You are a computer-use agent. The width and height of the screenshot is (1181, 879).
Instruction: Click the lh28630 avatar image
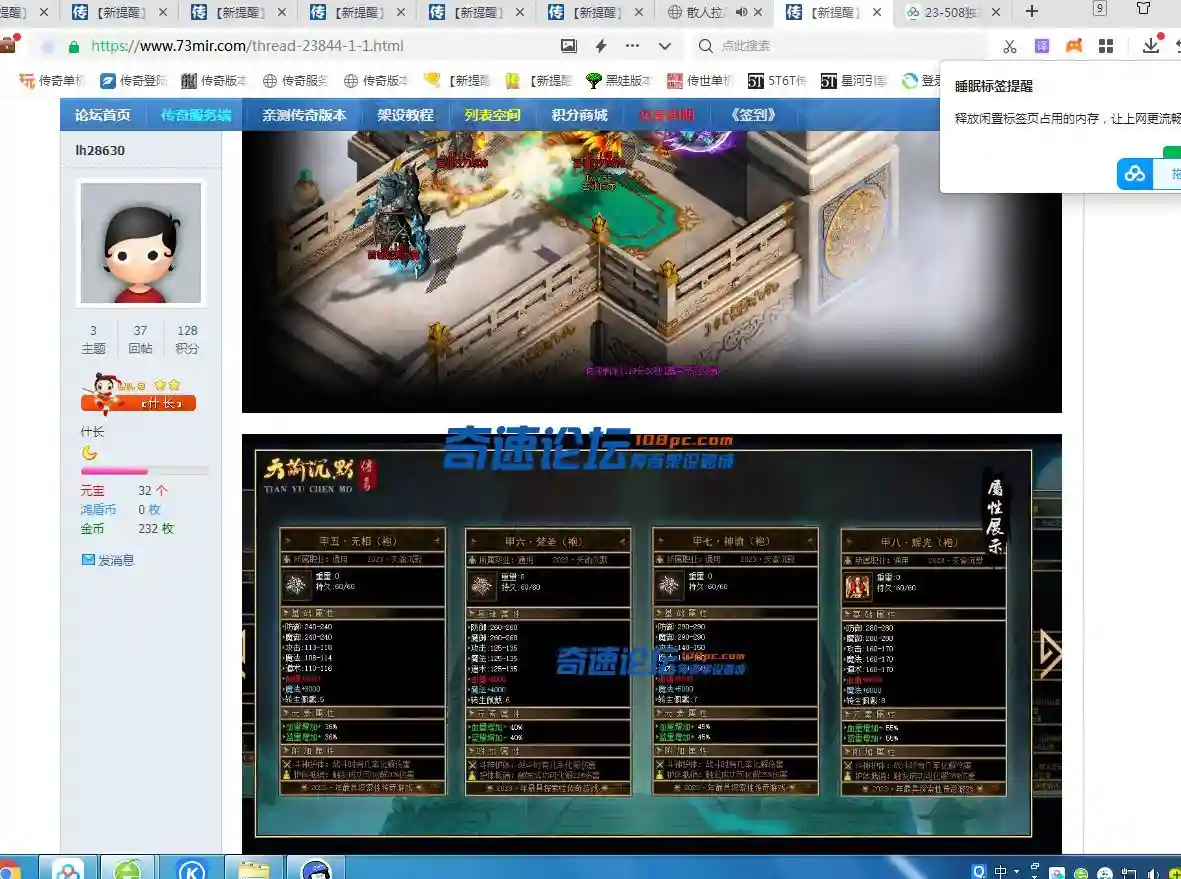point(141,243)
